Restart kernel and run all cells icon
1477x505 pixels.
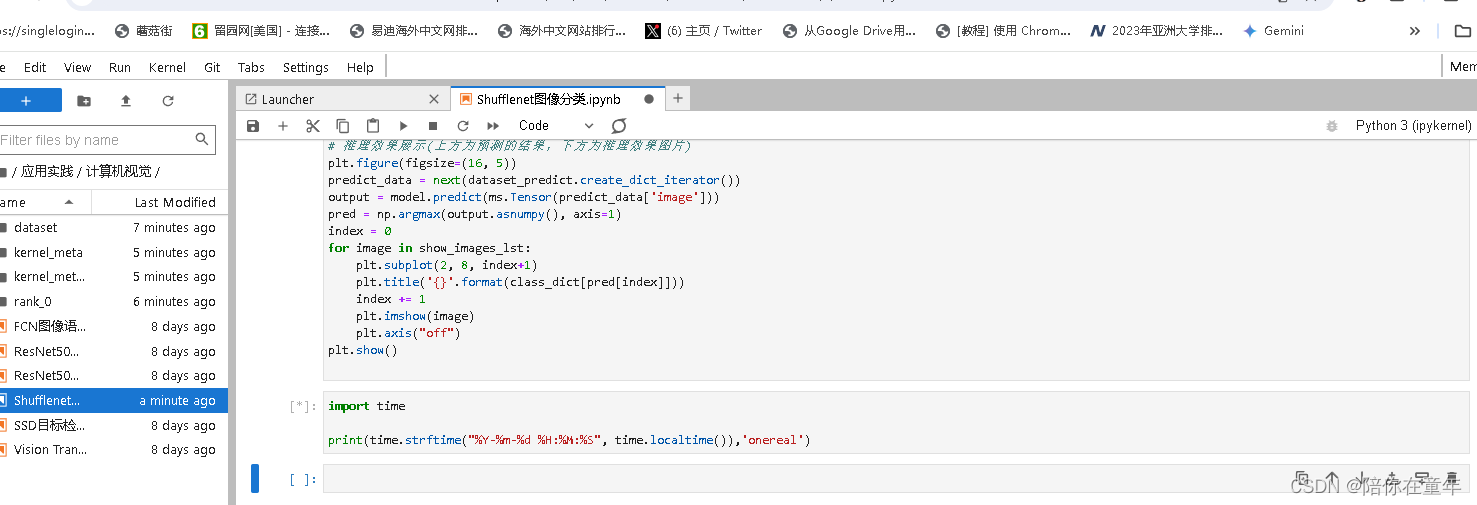[x=493, y=126]
